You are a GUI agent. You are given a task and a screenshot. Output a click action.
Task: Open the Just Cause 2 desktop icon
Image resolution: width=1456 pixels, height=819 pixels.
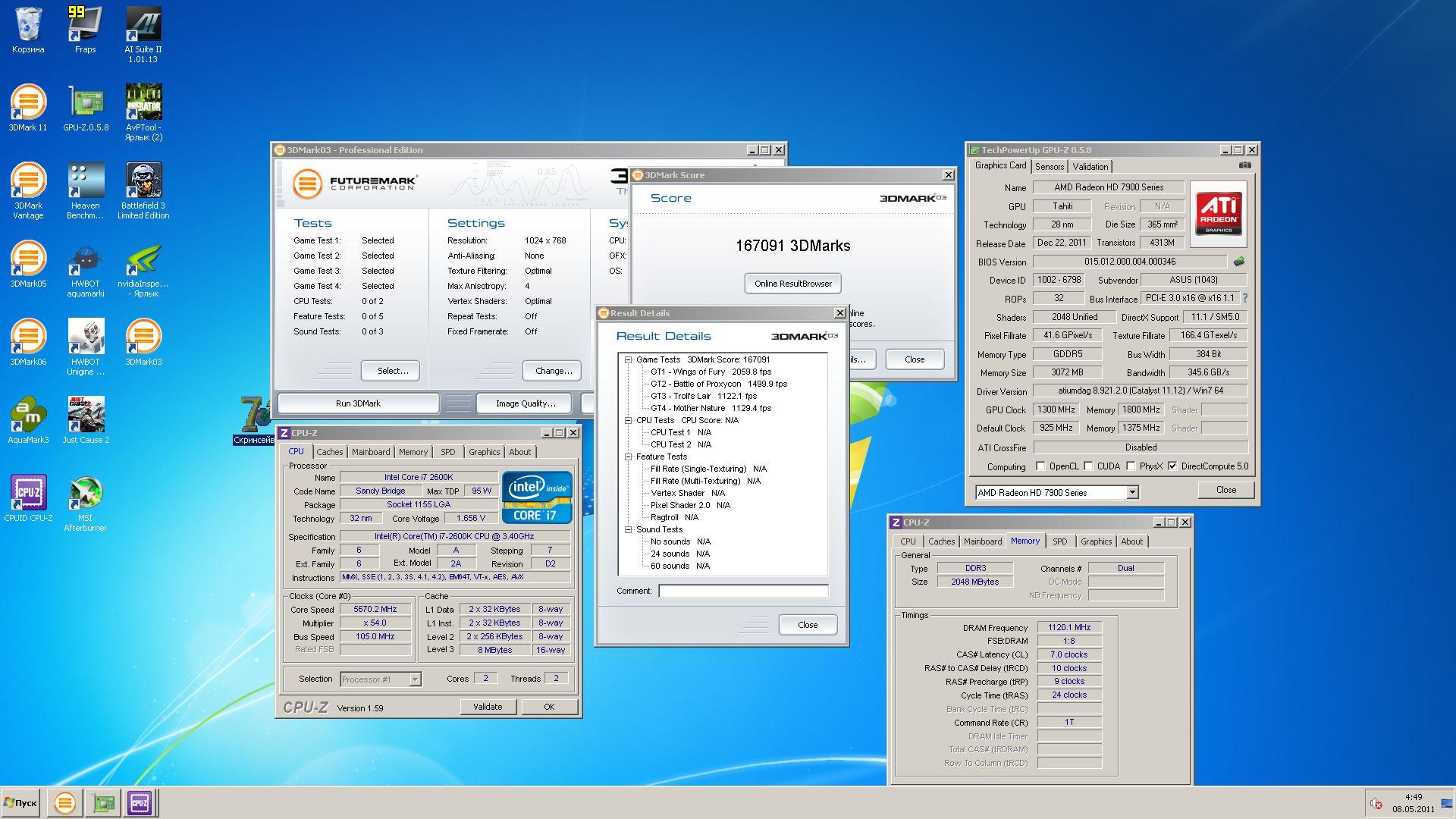(86, 421)
